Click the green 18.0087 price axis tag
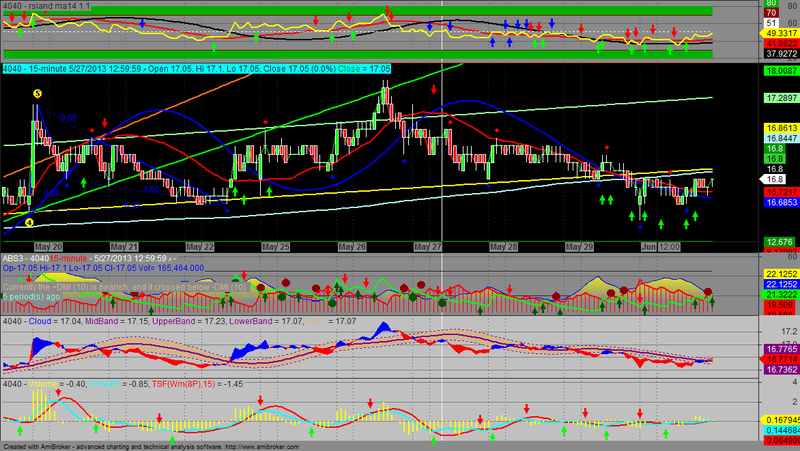The width and height of the screenshot is (800, 451). [781, 71]
